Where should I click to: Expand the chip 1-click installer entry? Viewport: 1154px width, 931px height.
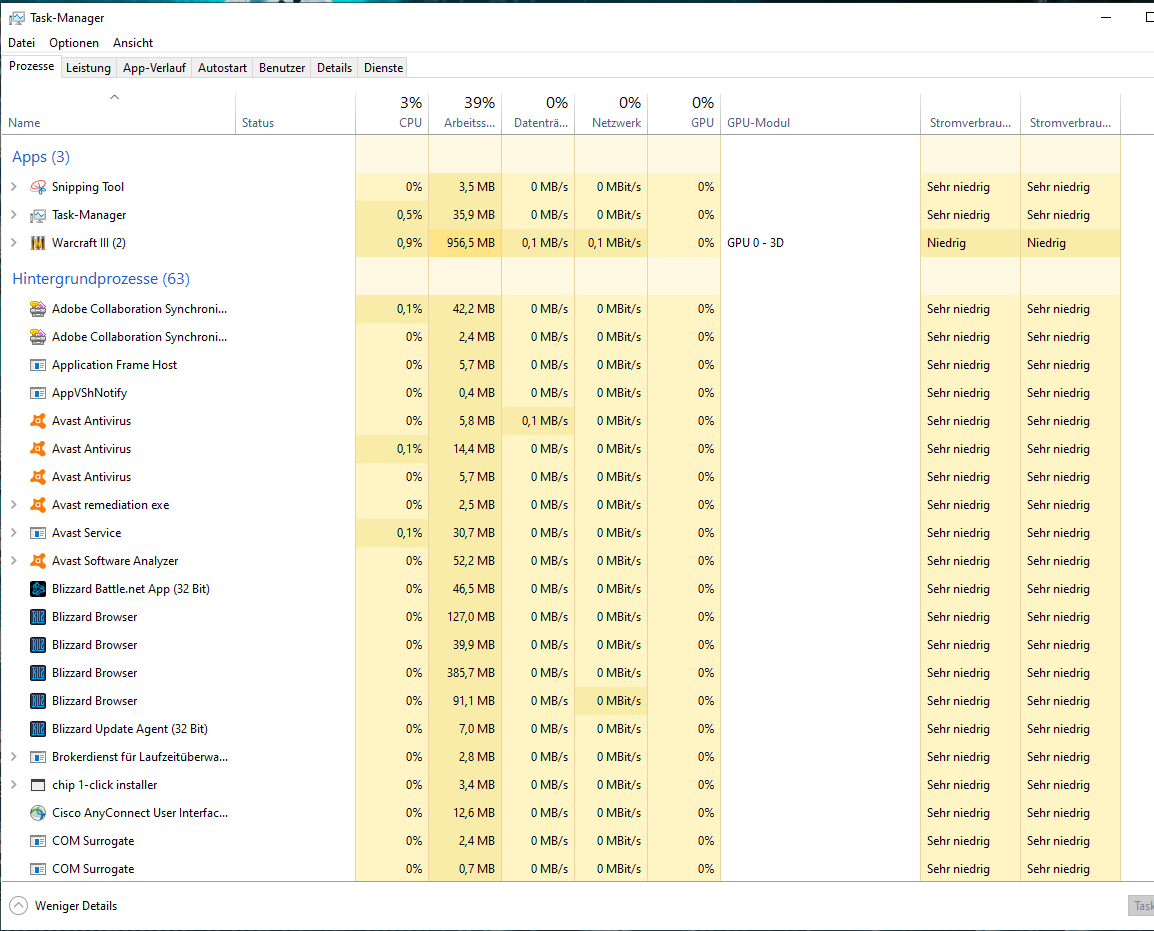click(13, 785)
